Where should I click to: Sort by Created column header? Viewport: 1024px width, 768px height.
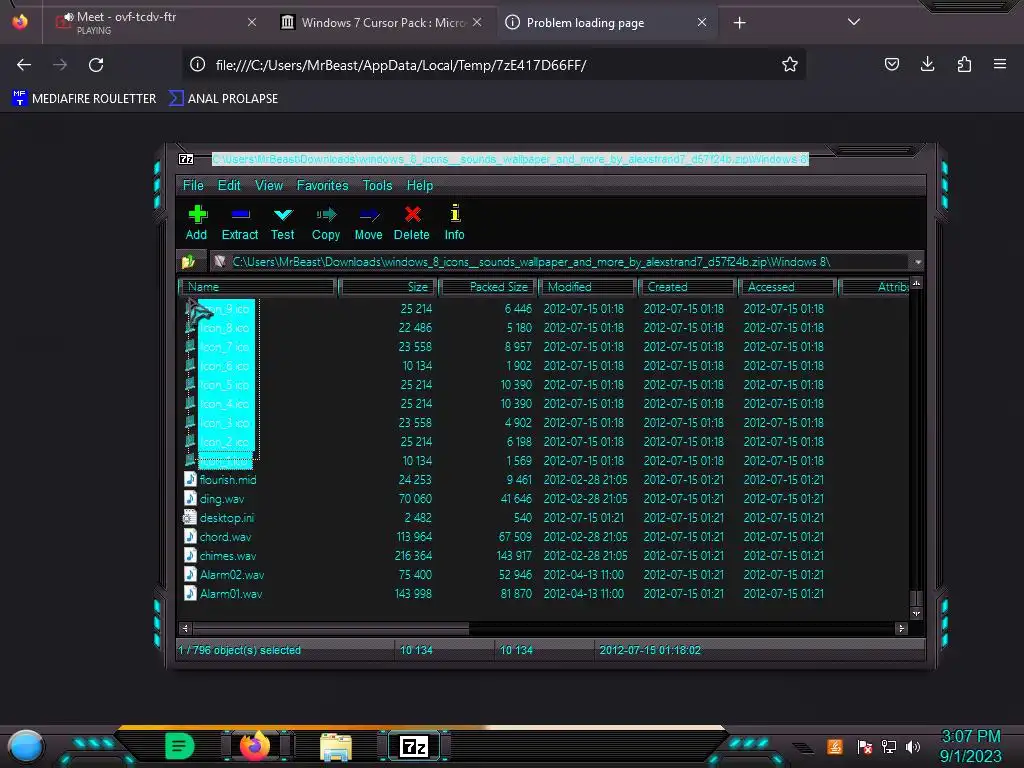pyautogui.click(x=688, y=287)
